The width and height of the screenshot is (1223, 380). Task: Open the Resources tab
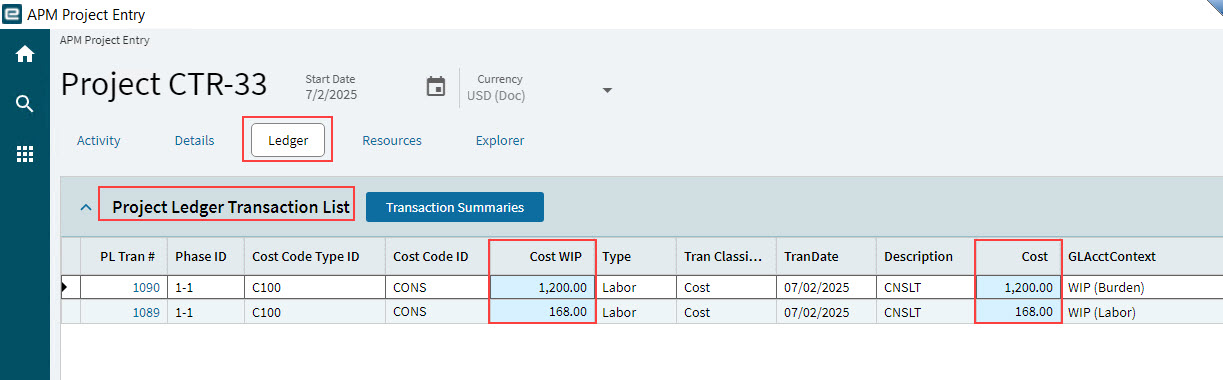coord(392,141)
